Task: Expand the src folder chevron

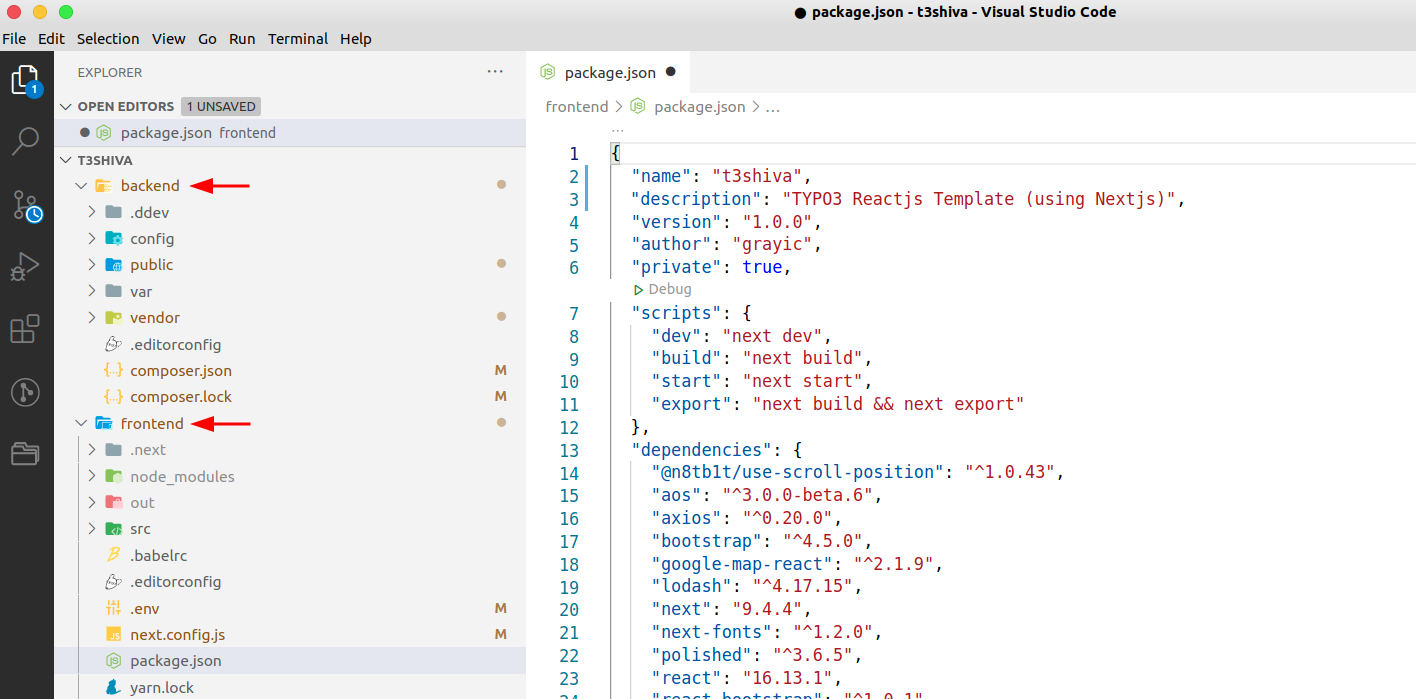Action: 92,529
